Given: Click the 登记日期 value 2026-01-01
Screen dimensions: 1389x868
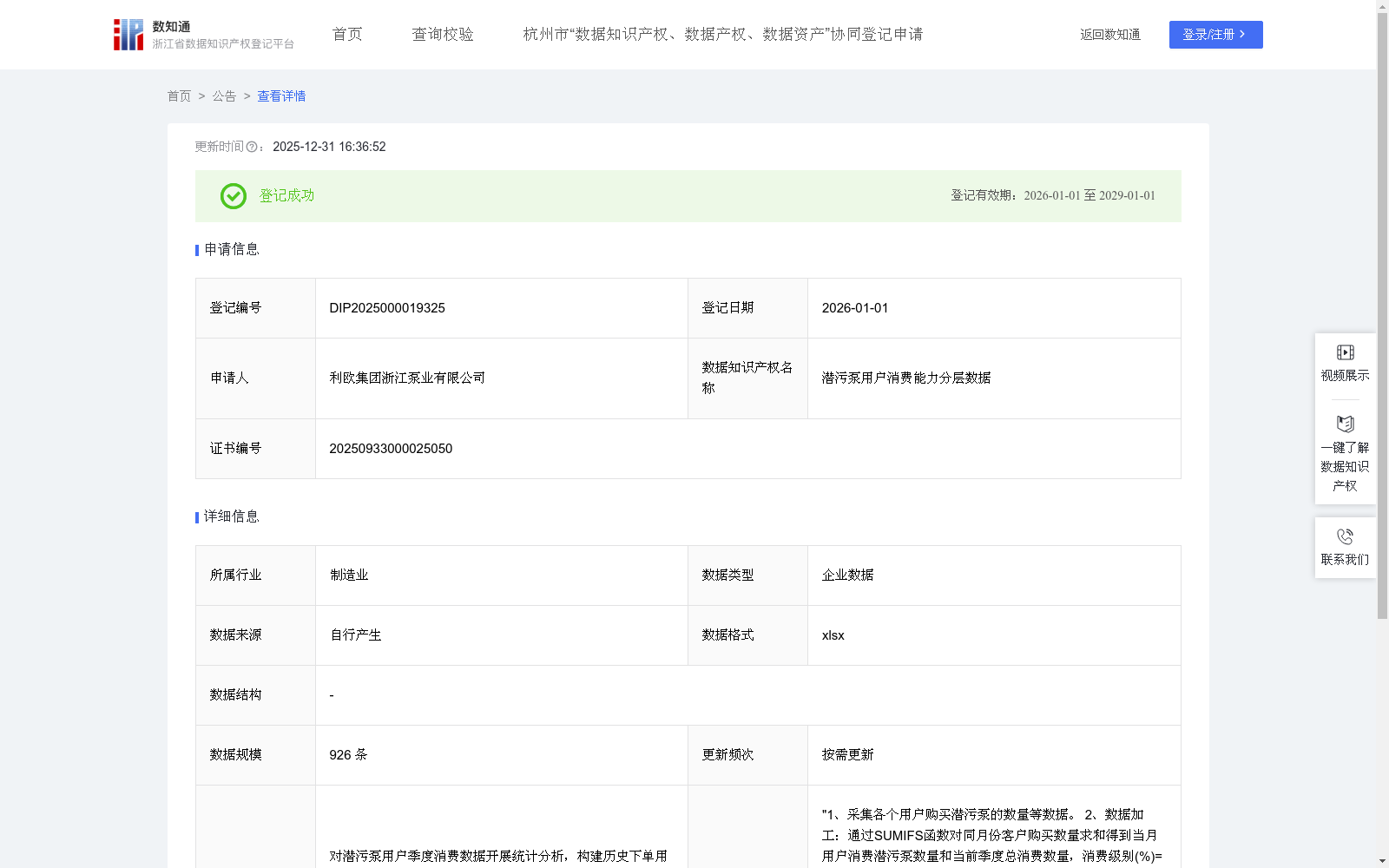Looking at the screenshot, I should [x=855, y=308].
